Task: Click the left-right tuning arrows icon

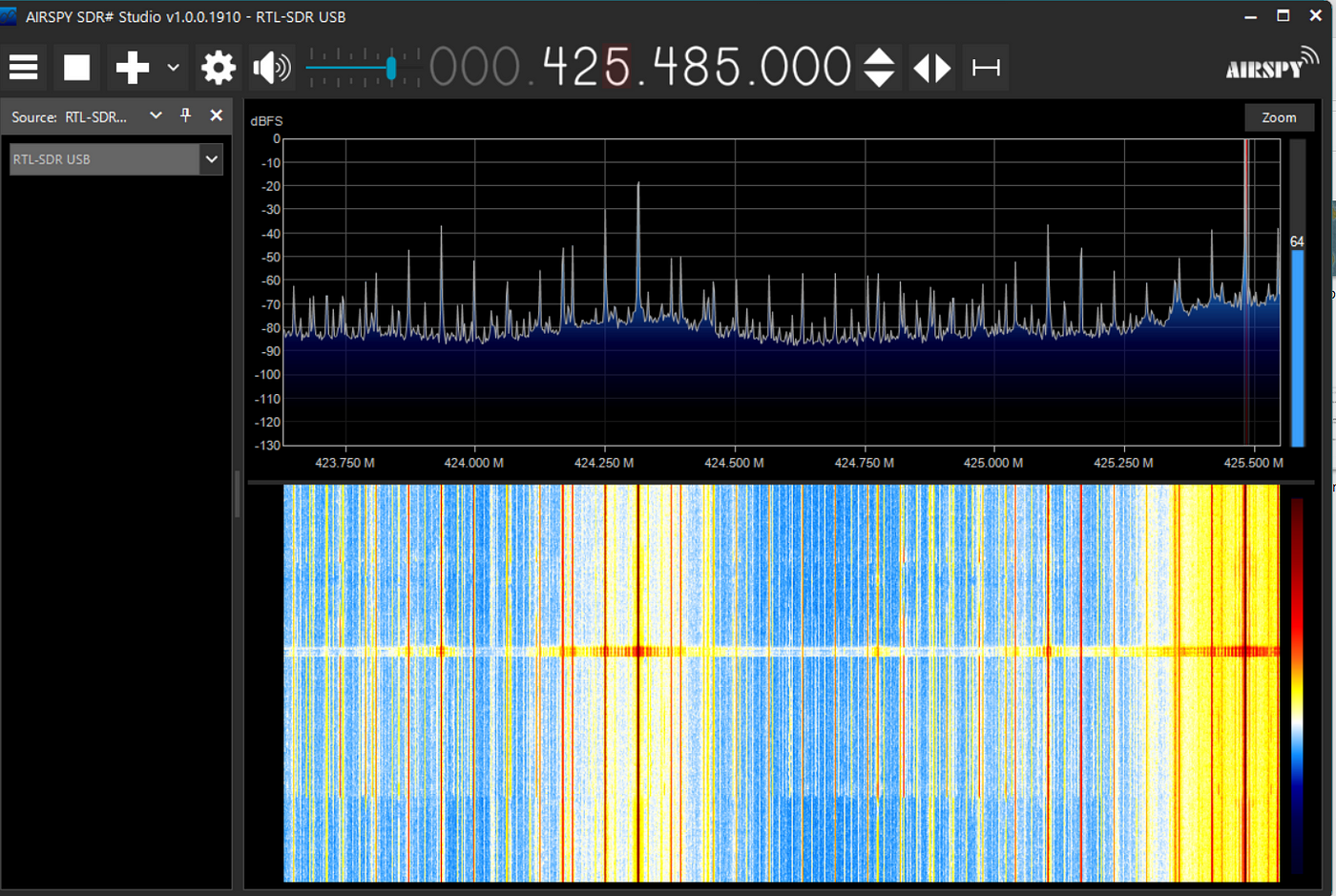Action: (932, 68)
